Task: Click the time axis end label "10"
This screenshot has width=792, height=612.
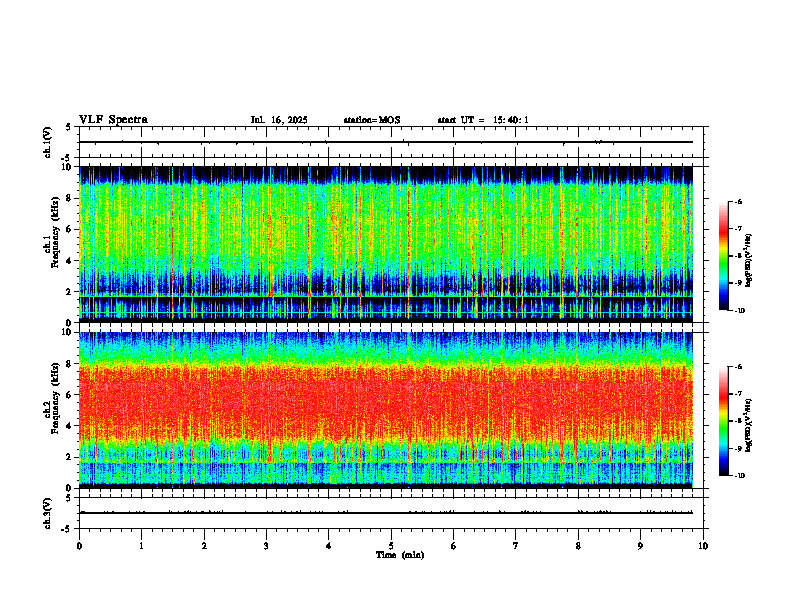Action: click(703, 546)
